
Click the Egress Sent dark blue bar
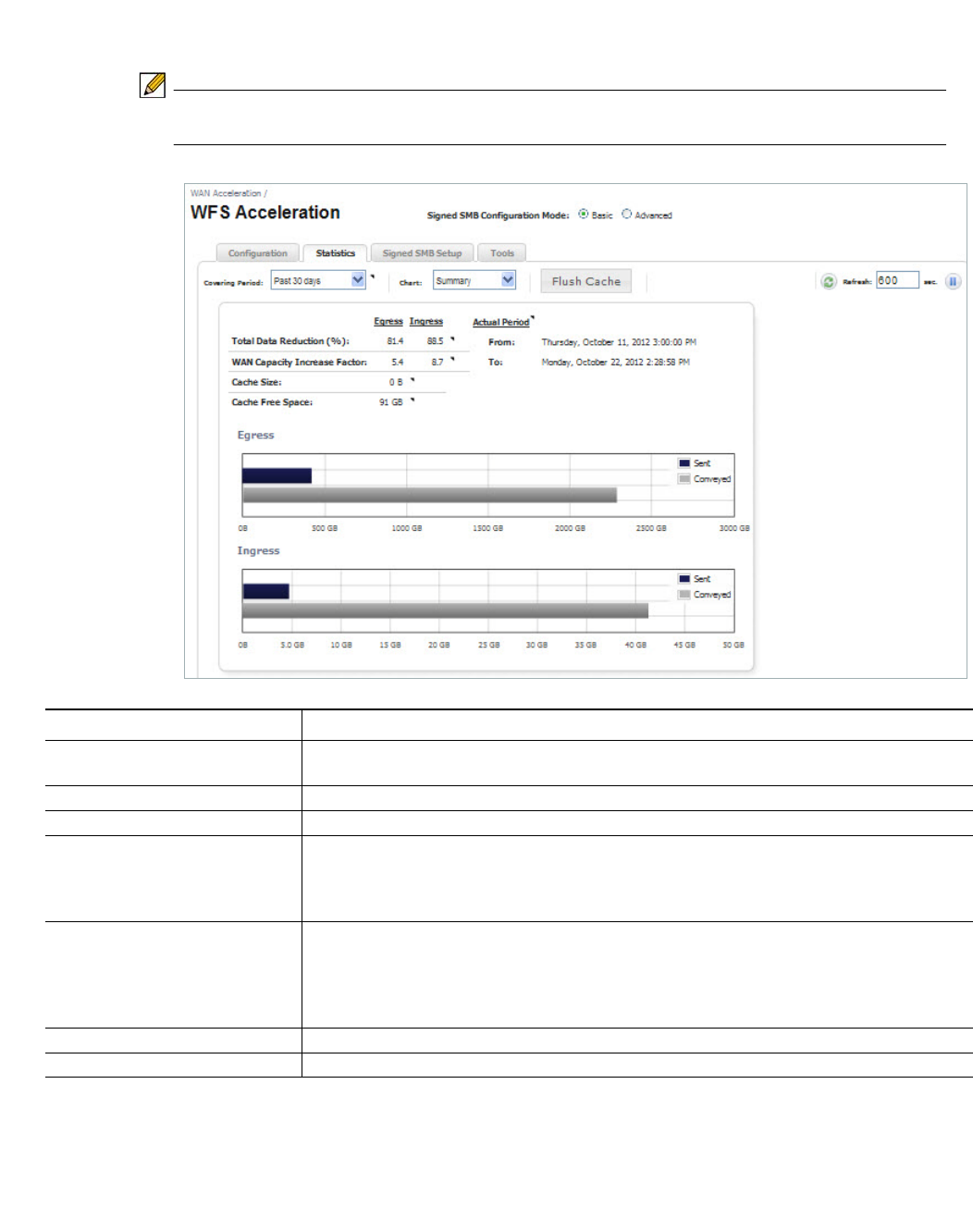coord(277,475)
